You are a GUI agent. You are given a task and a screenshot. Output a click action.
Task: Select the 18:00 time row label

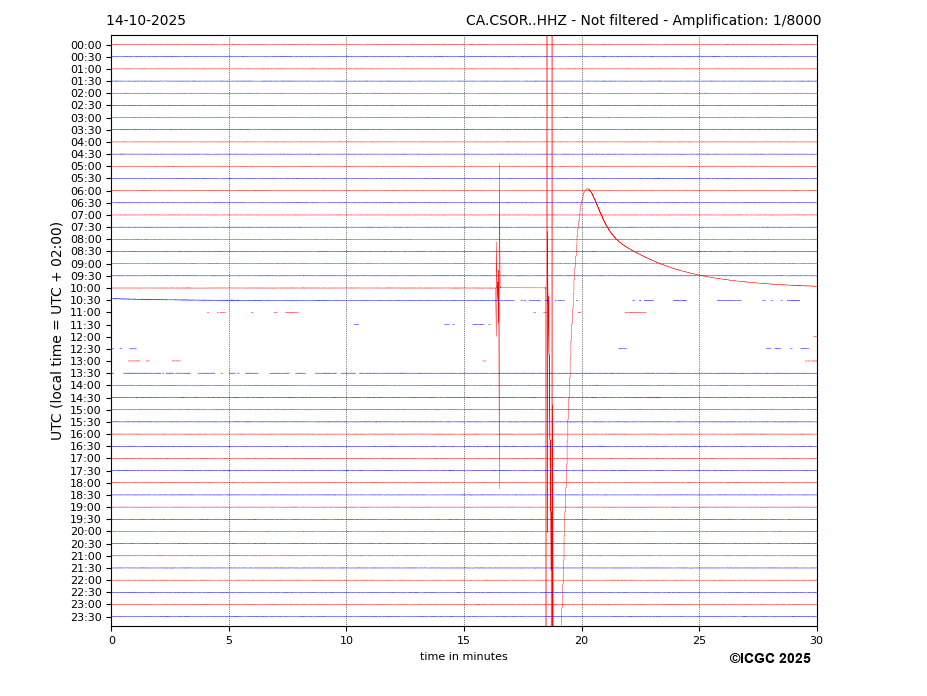pos(86,483)
